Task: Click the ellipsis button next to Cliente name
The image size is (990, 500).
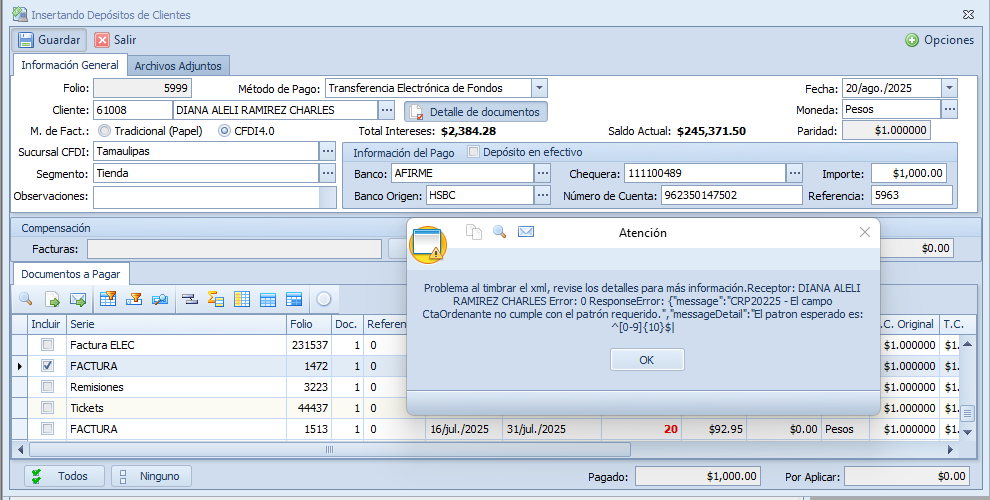Action: click(x=386, y=110)
